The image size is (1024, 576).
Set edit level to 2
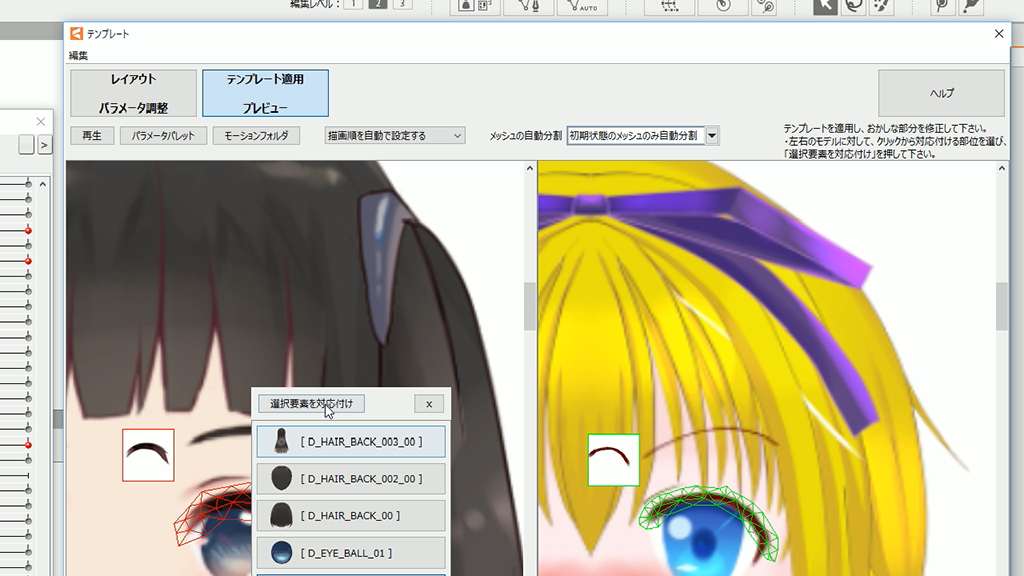click(x=377, y=4)
